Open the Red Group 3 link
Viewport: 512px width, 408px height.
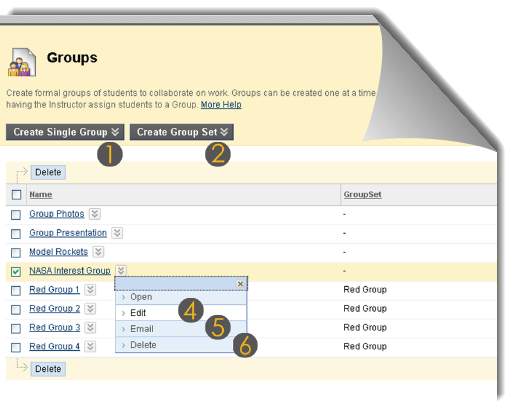point(55,328)
